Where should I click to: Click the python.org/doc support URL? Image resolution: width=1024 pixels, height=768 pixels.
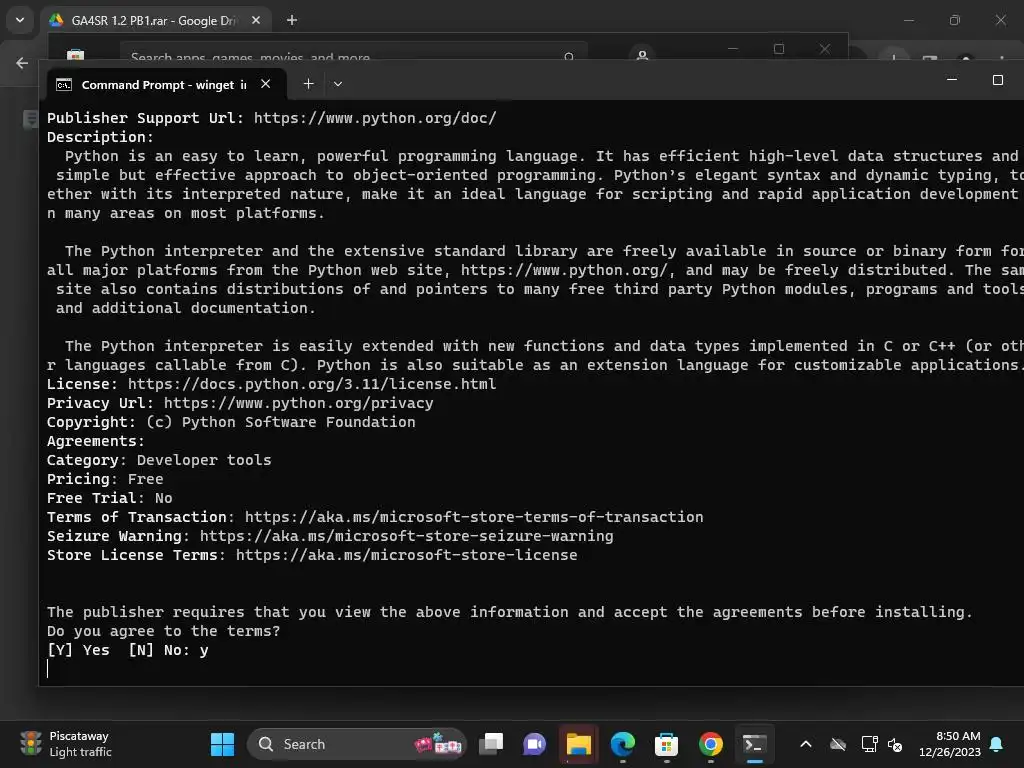375,118
